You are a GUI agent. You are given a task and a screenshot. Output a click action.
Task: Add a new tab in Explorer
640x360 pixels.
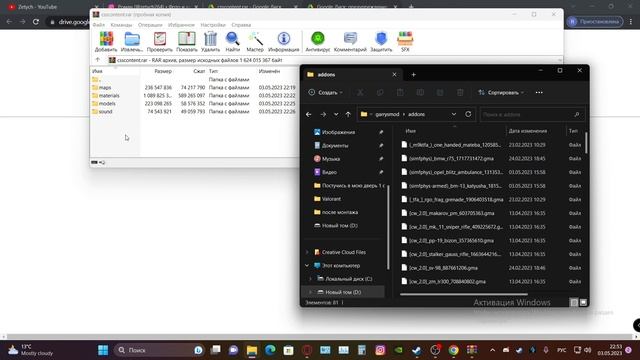coord(413,75)
